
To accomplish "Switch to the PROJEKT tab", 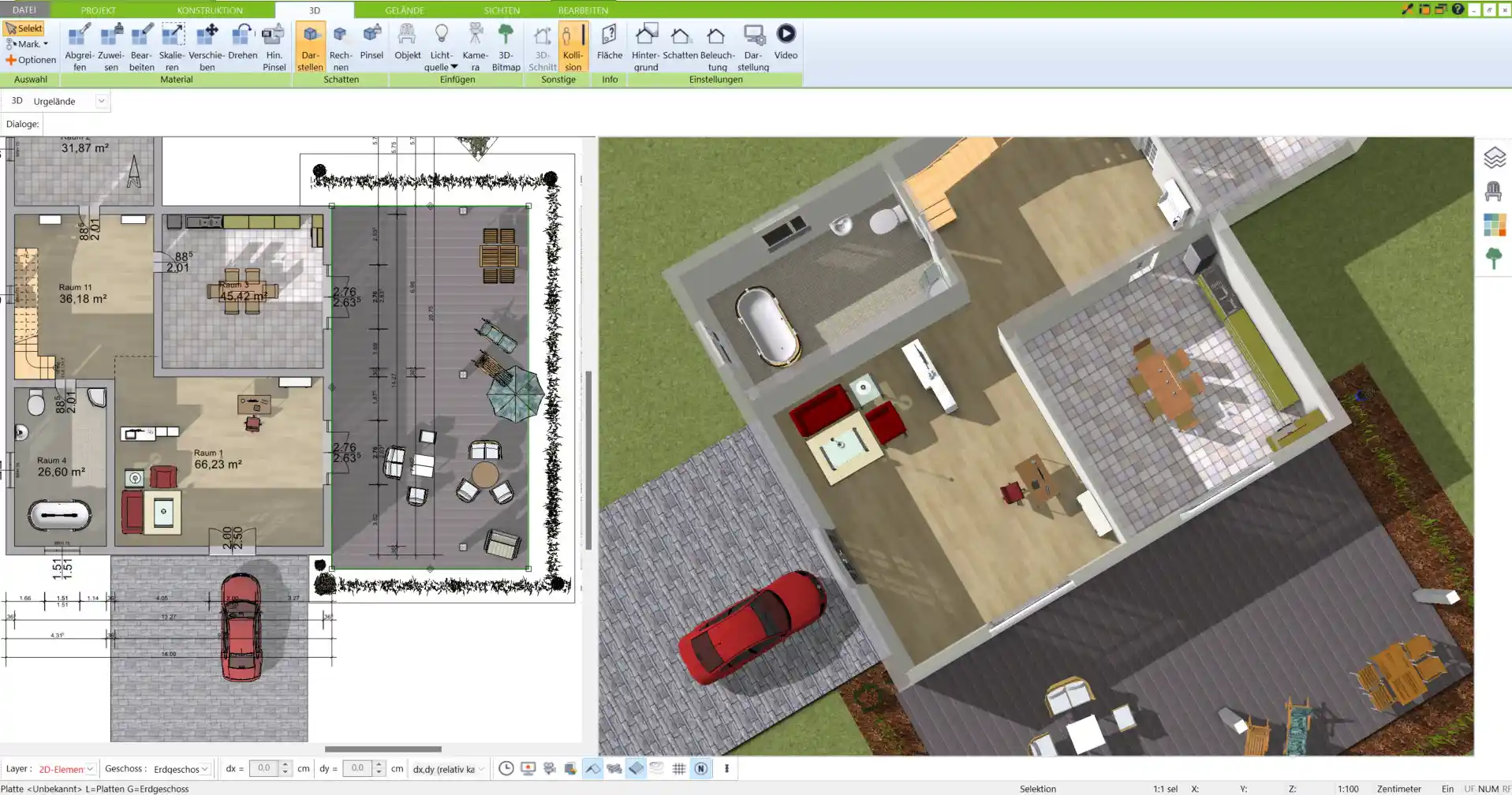I will [x=99, y=10].
